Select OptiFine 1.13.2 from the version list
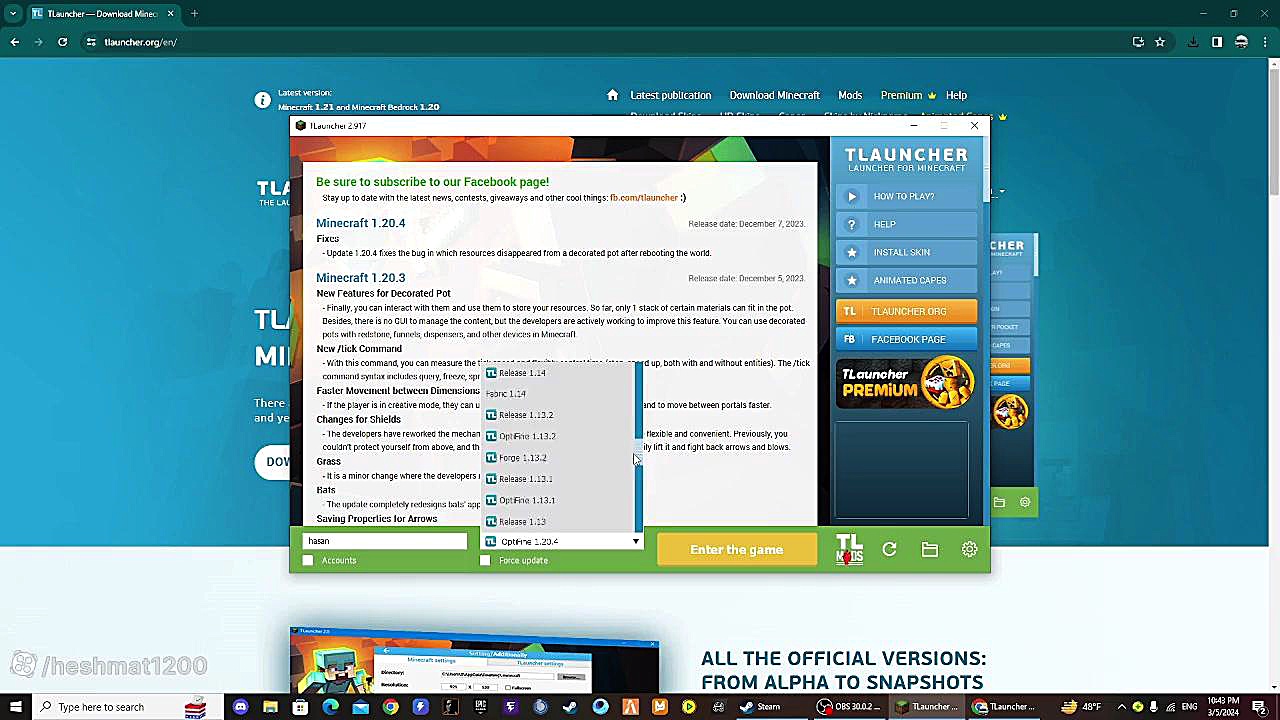Screen dimensions: 1280x720 (558, 436)
